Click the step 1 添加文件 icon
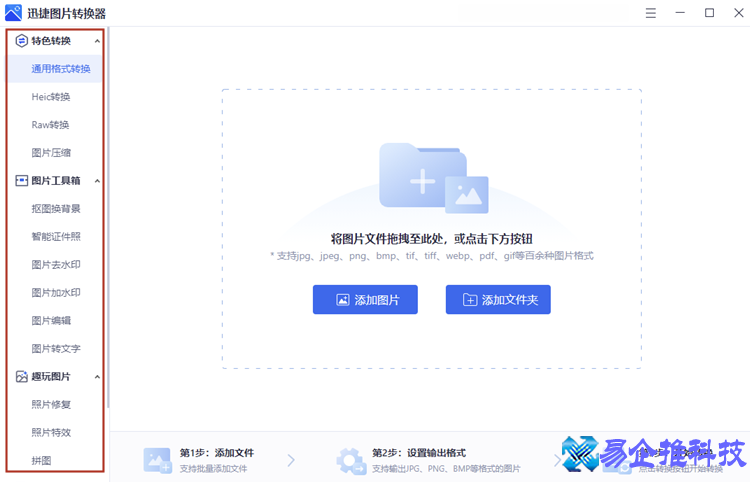The height and width of the screenshot is (482, 750). coord(157,460)
